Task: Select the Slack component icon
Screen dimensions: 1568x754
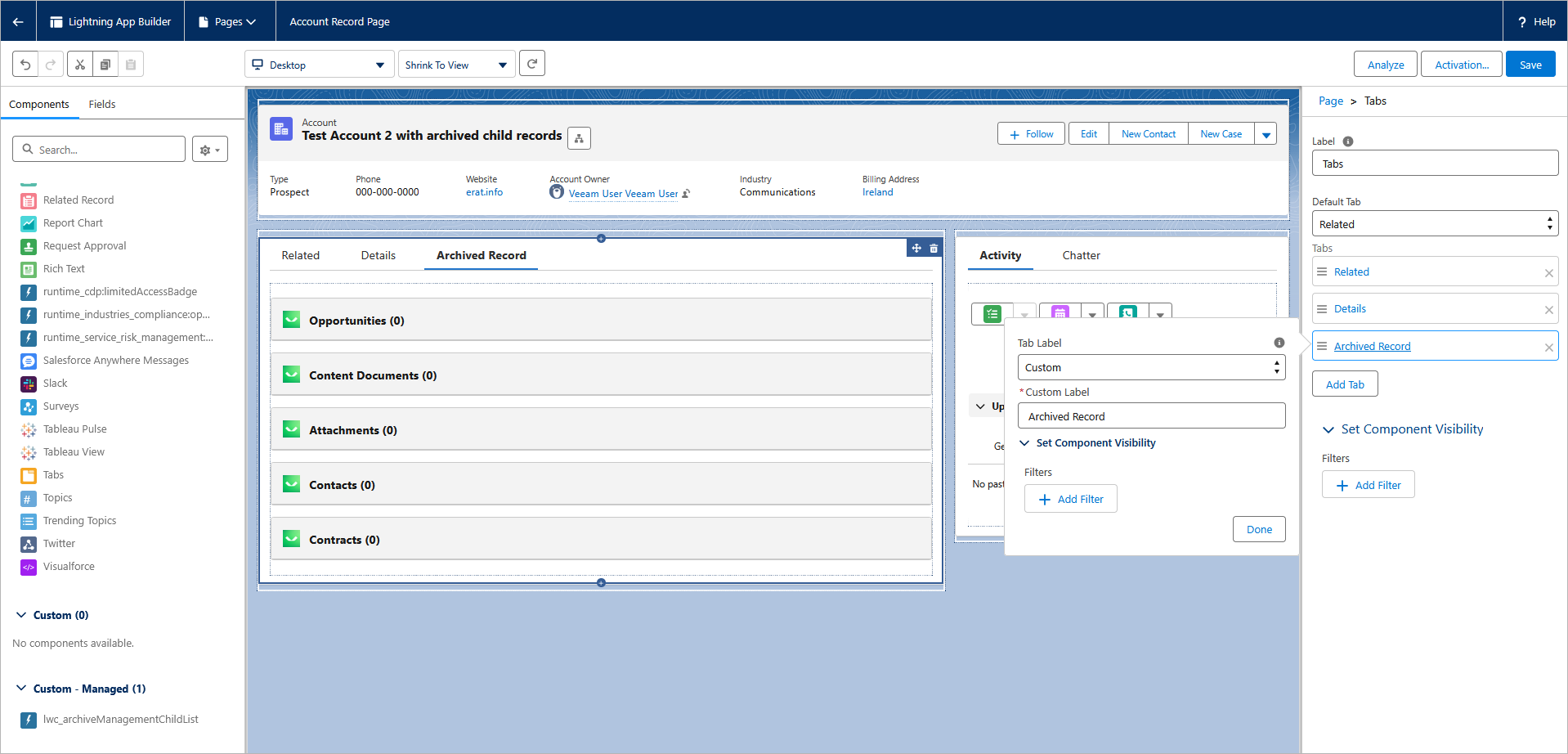Action: click(29, 384)
